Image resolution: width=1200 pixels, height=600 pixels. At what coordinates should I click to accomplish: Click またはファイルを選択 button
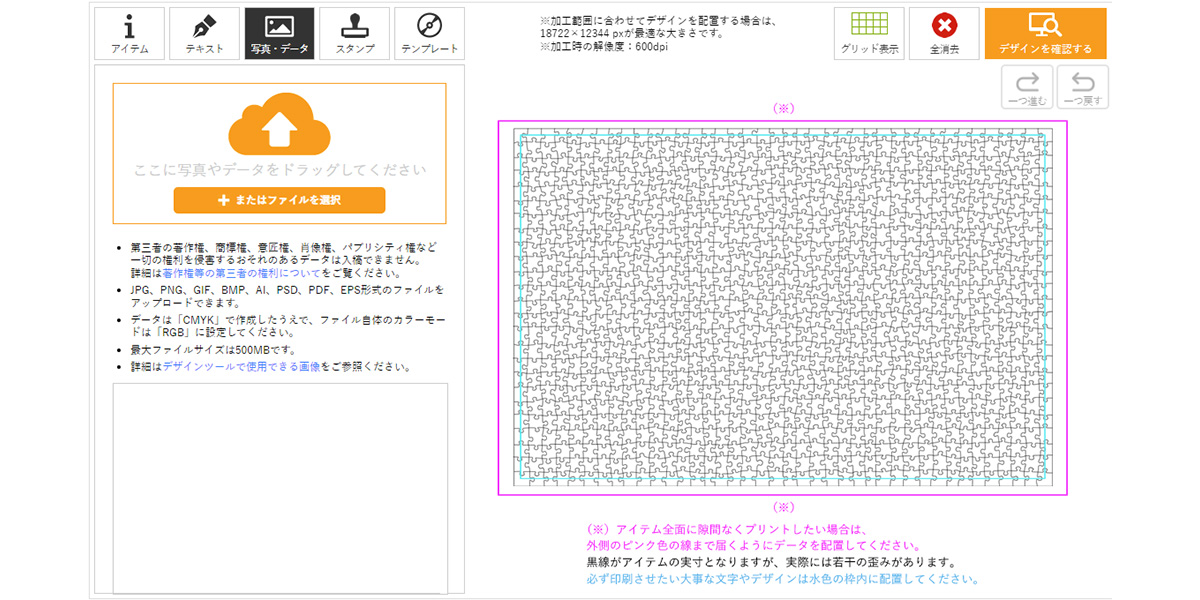(279, 200)
